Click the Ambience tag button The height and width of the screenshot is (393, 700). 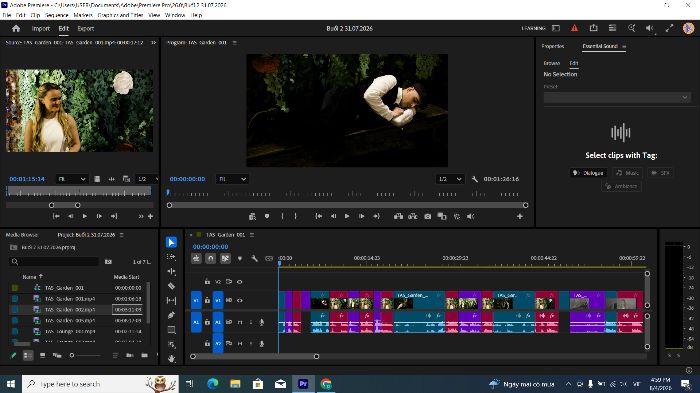point(621,186)
